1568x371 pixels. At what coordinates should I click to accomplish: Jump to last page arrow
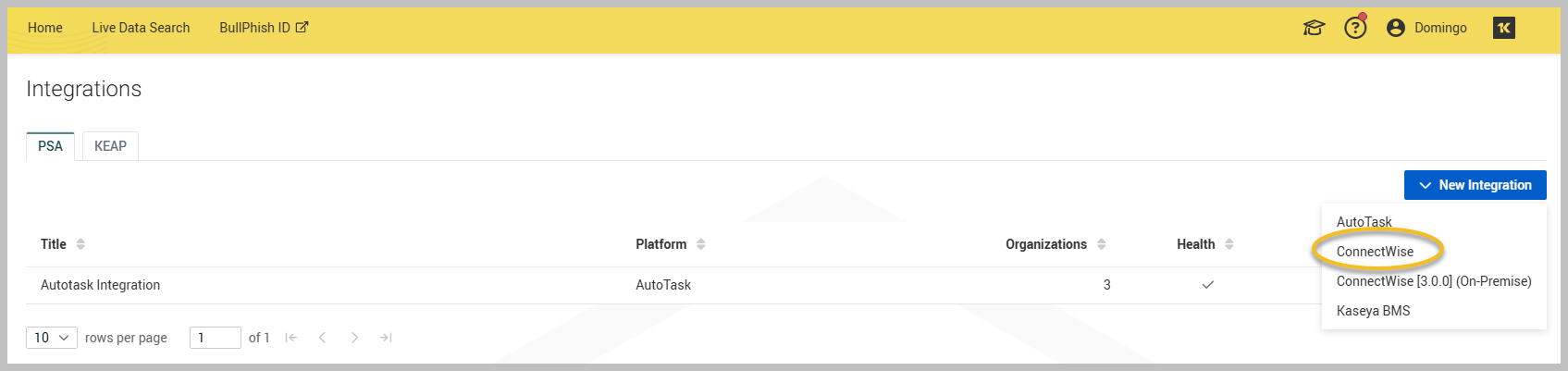pos(386,338)
